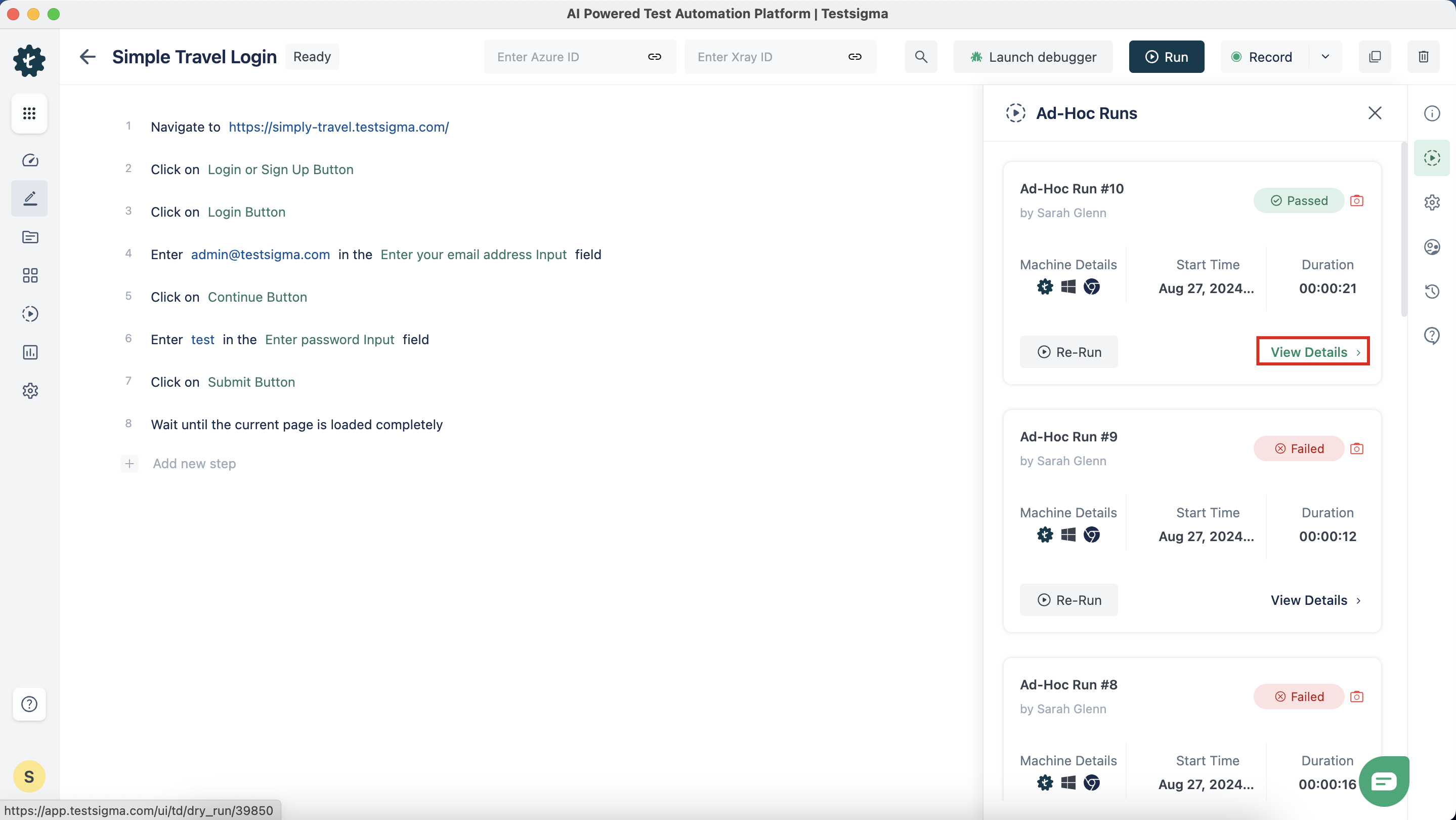1456x820 pixels.
Task: Open the apps grid menu icon
Action: (x=29, y=113)
